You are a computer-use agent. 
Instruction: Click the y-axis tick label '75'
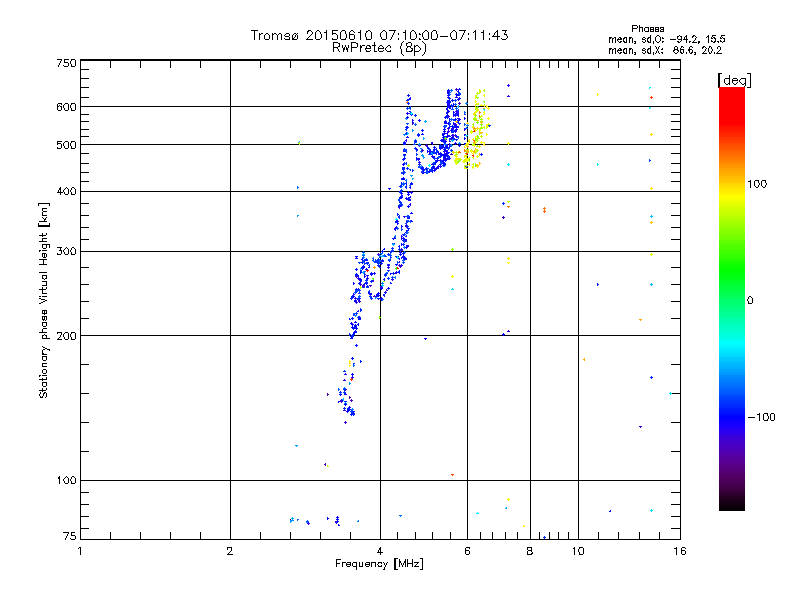coord(70,536)
